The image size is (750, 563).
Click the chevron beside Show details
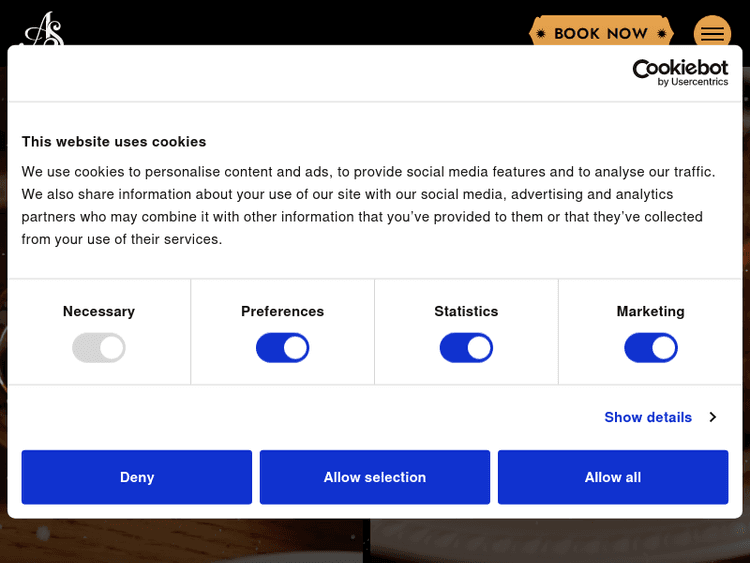point(713,417)
